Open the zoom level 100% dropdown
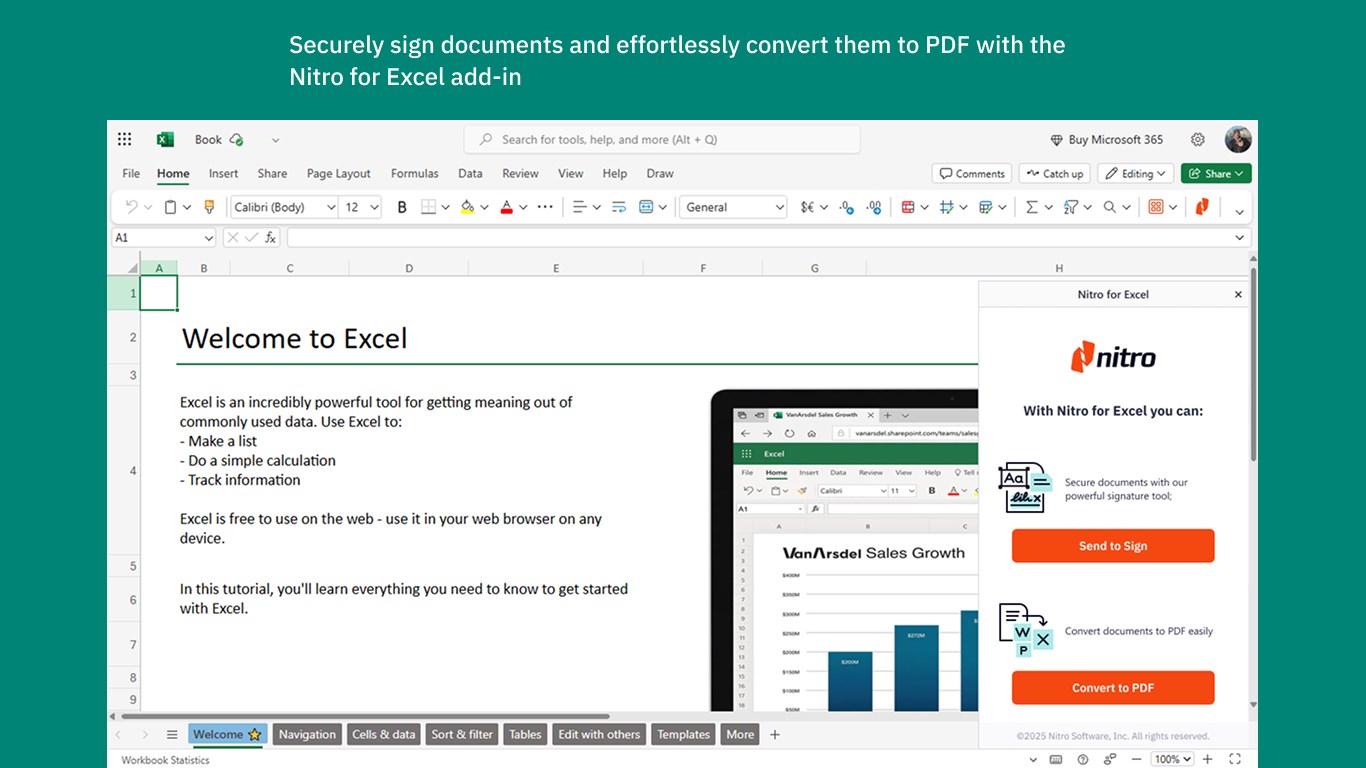This screenshot has width=1366, height=768. point(1172,760)
